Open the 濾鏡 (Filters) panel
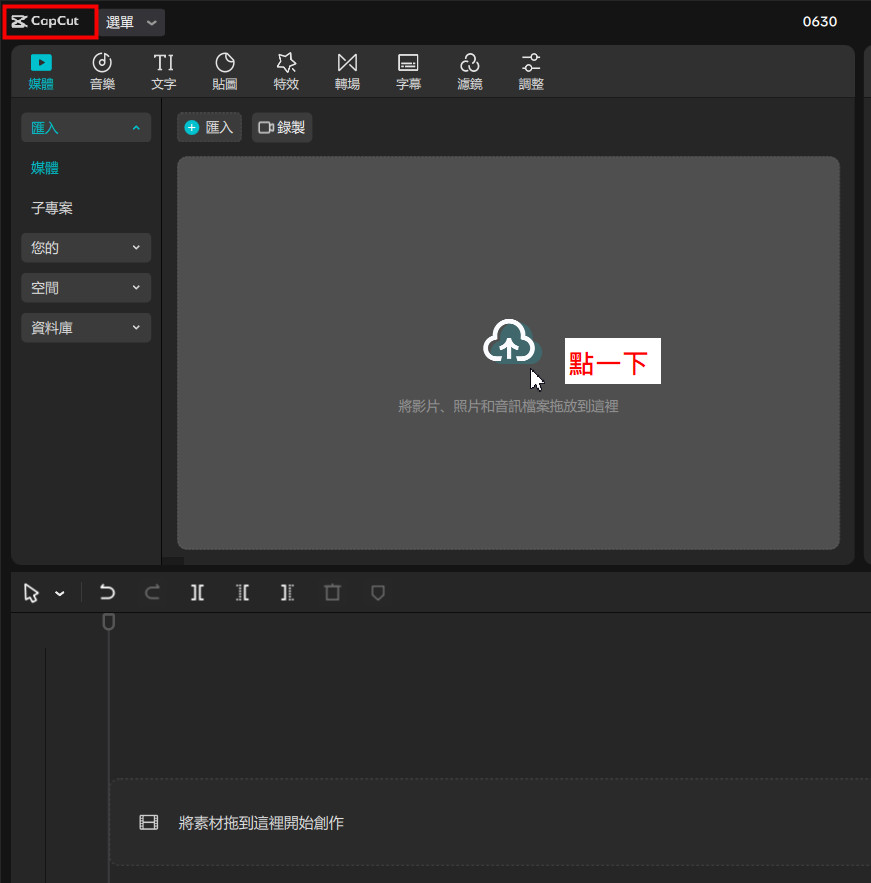Viewport: 871px width, 883px height. pos(470,72)
